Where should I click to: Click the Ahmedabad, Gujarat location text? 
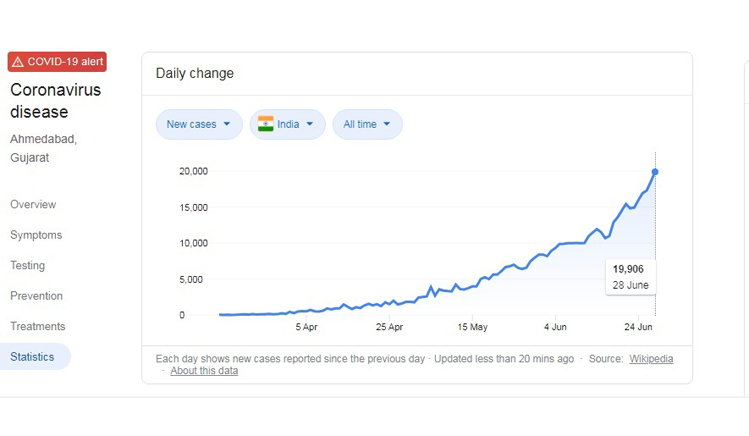[x=43, y=148]
